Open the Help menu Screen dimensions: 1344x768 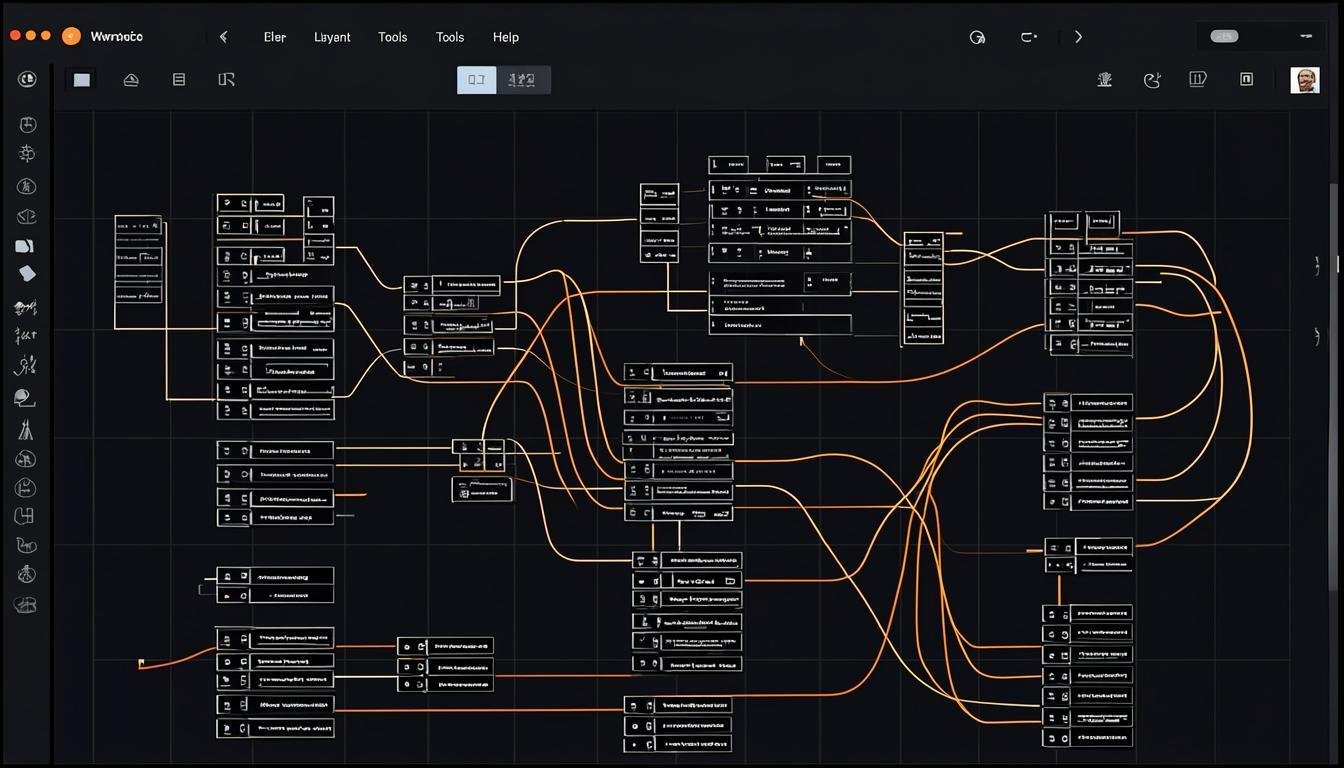click(506, 37)
